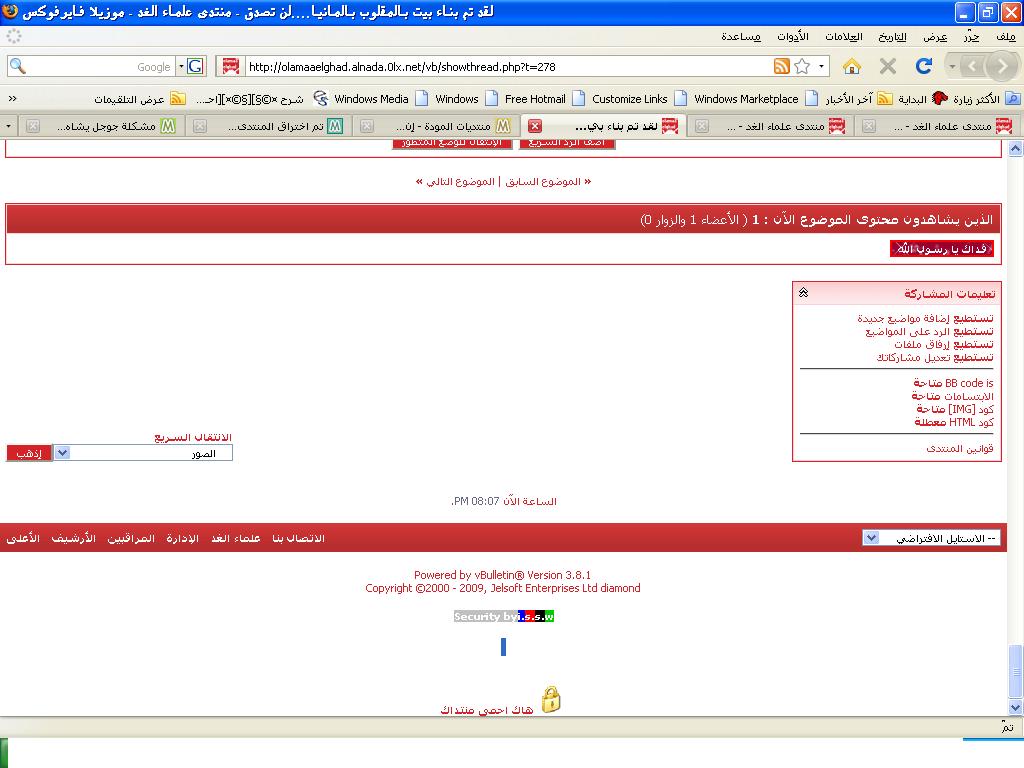
Task: Close the currently active tab
Action: pyautogui.click(x=535, y=126)
